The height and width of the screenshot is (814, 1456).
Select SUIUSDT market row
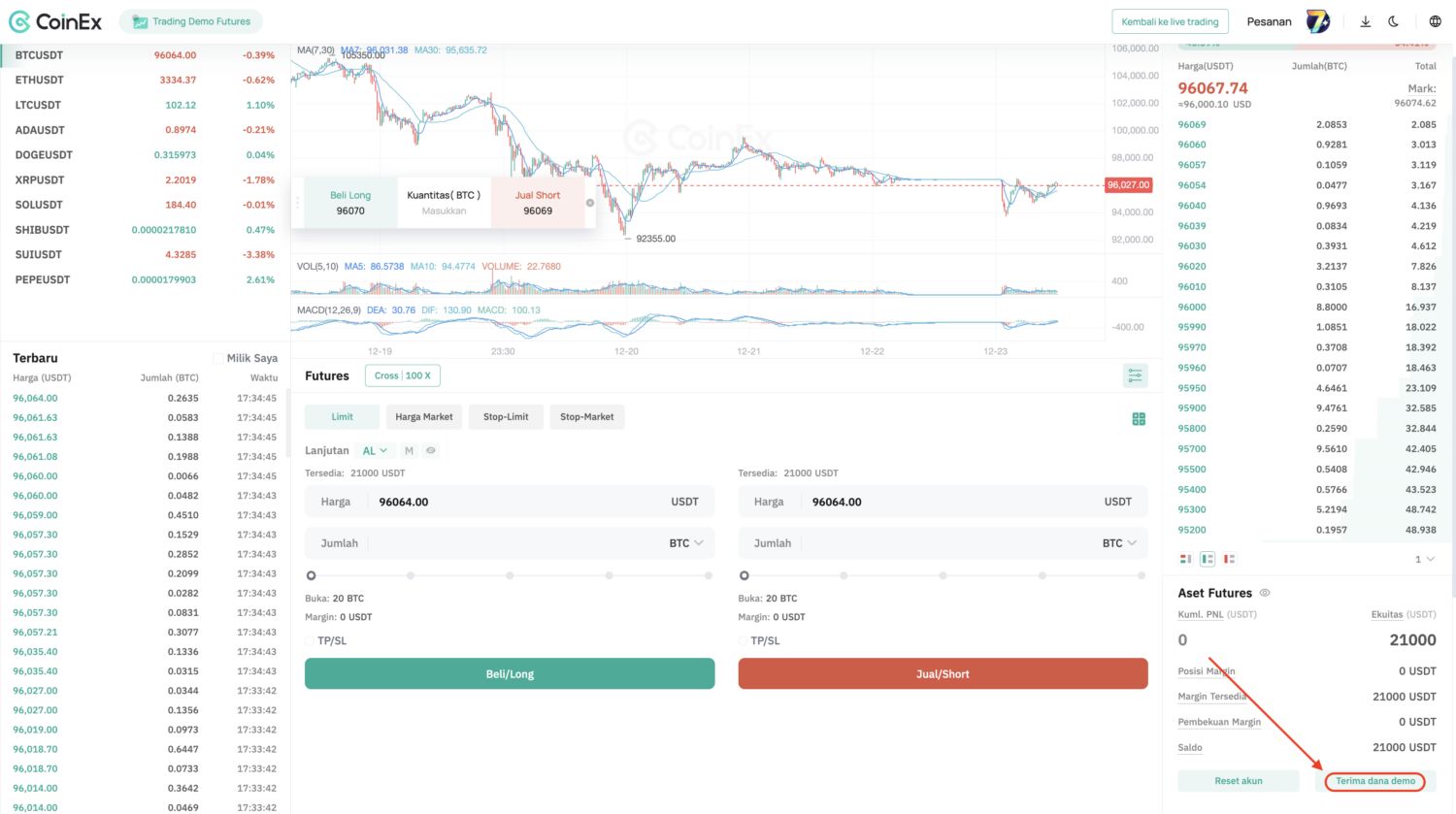pyautogui.click(x=144, y=254)
